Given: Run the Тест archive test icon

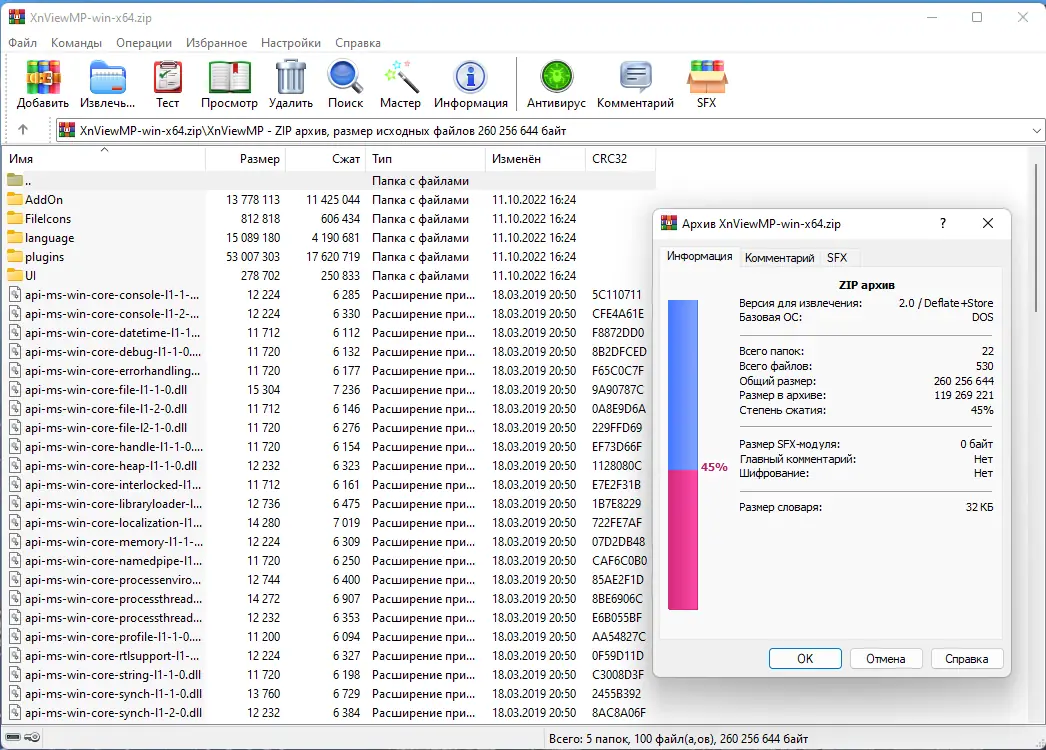Looking at the screenshot, I should [x=167, y=77].
